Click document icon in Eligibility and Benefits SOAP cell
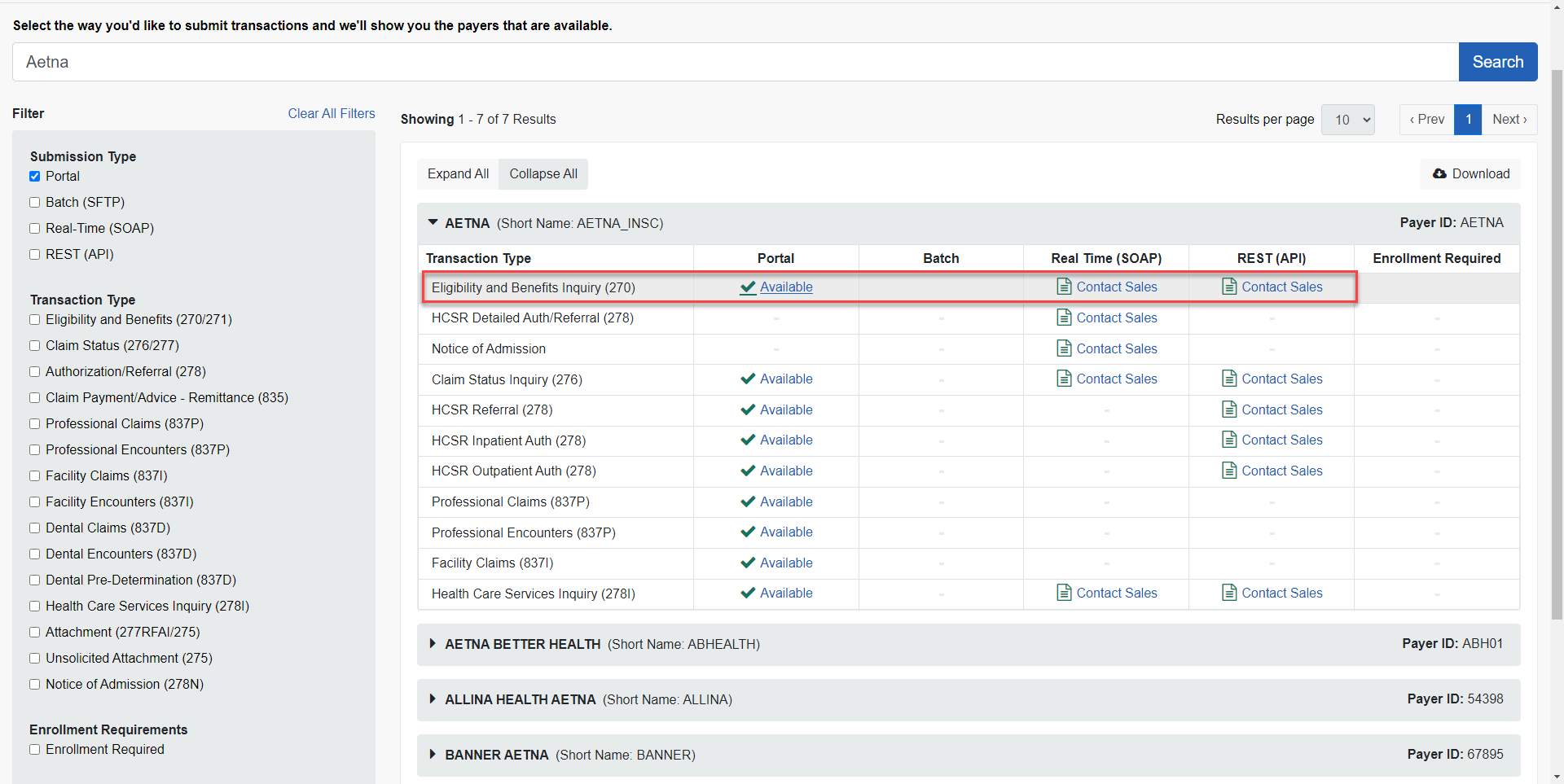The height and width of the screenshot is (784, 1564). (1064, 287)
